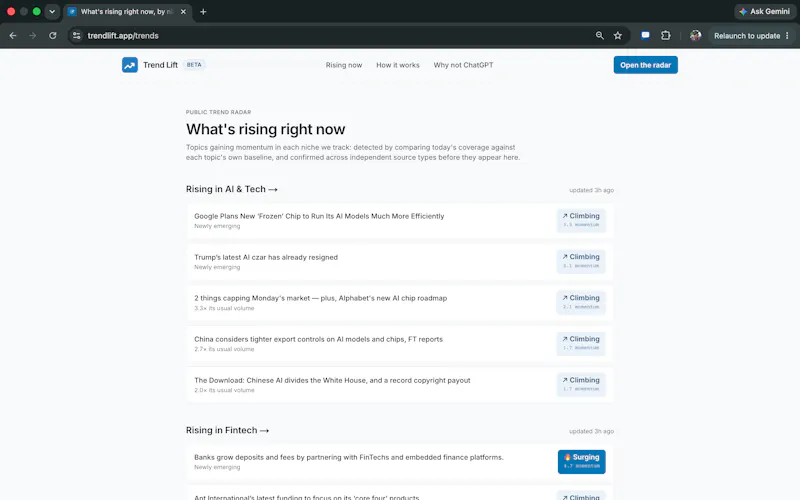
Task: Click the Trend Lift logo icon
Action: click(x=130, y=65)
